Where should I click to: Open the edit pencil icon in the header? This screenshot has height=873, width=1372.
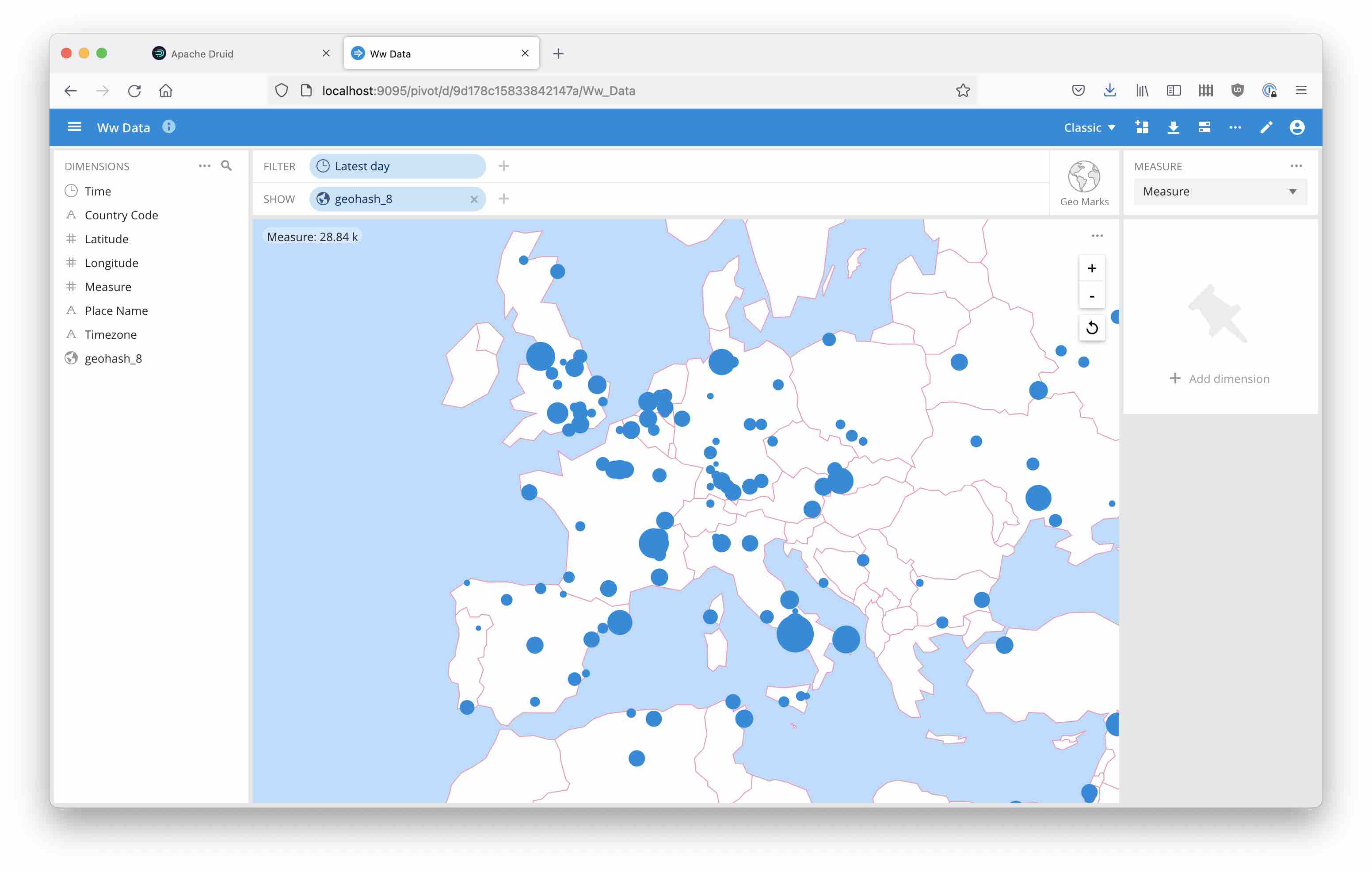pos(1266,127)
